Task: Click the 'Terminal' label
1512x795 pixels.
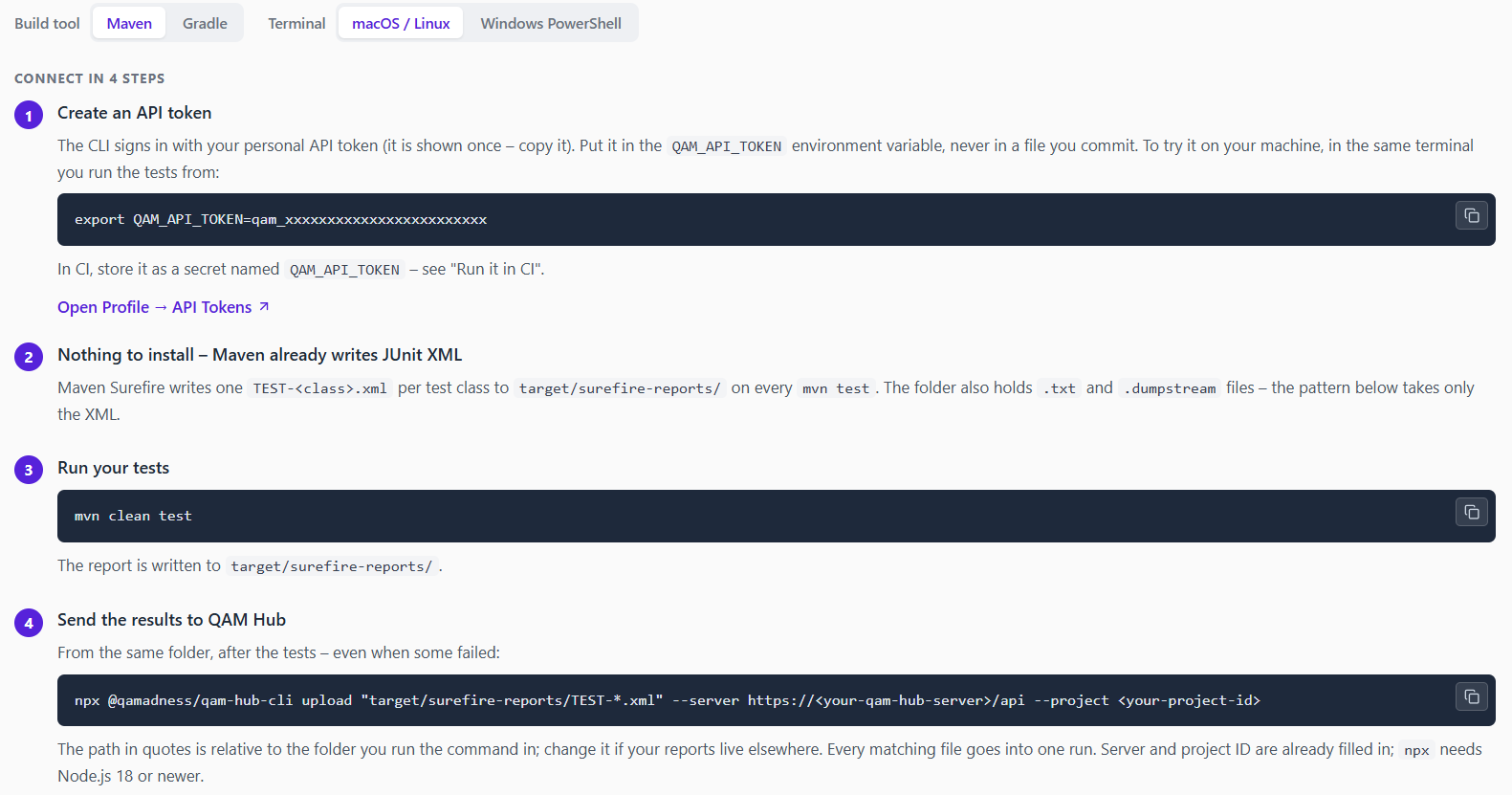Action: (x=297, y=24)
